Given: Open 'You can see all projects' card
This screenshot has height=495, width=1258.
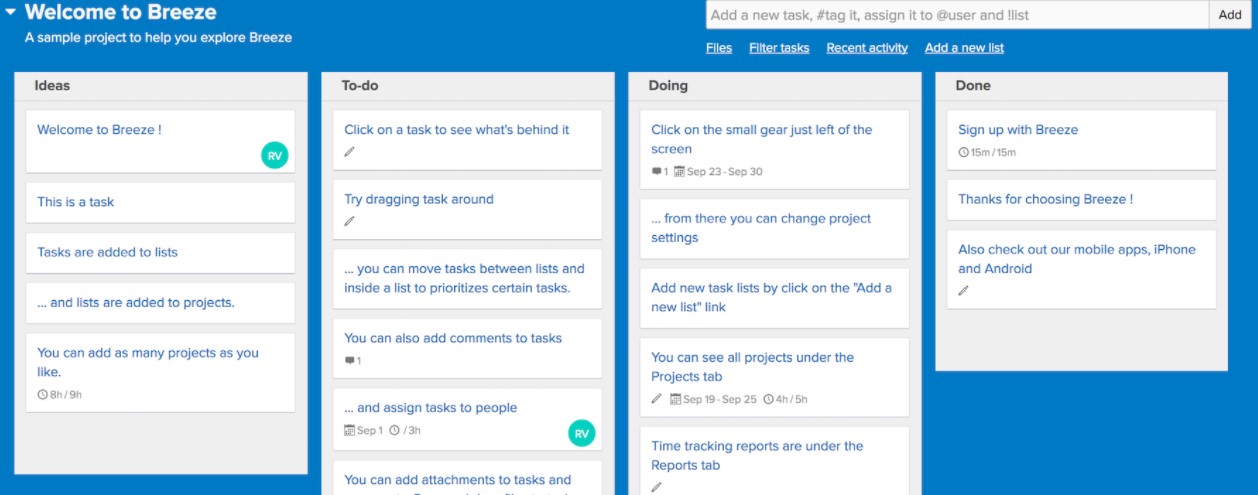Looking at the screenshot, I should (774, 377).
